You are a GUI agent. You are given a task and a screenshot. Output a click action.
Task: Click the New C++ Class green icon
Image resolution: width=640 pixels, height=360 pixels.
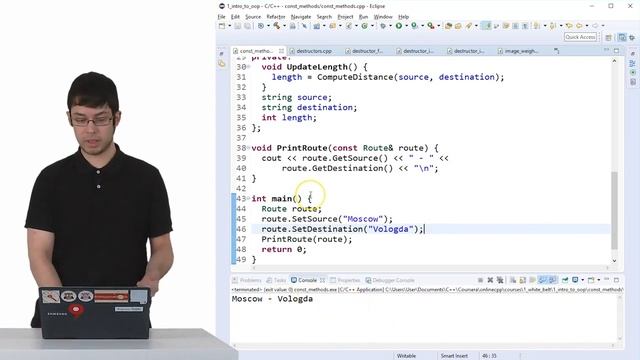coord(364,26)
